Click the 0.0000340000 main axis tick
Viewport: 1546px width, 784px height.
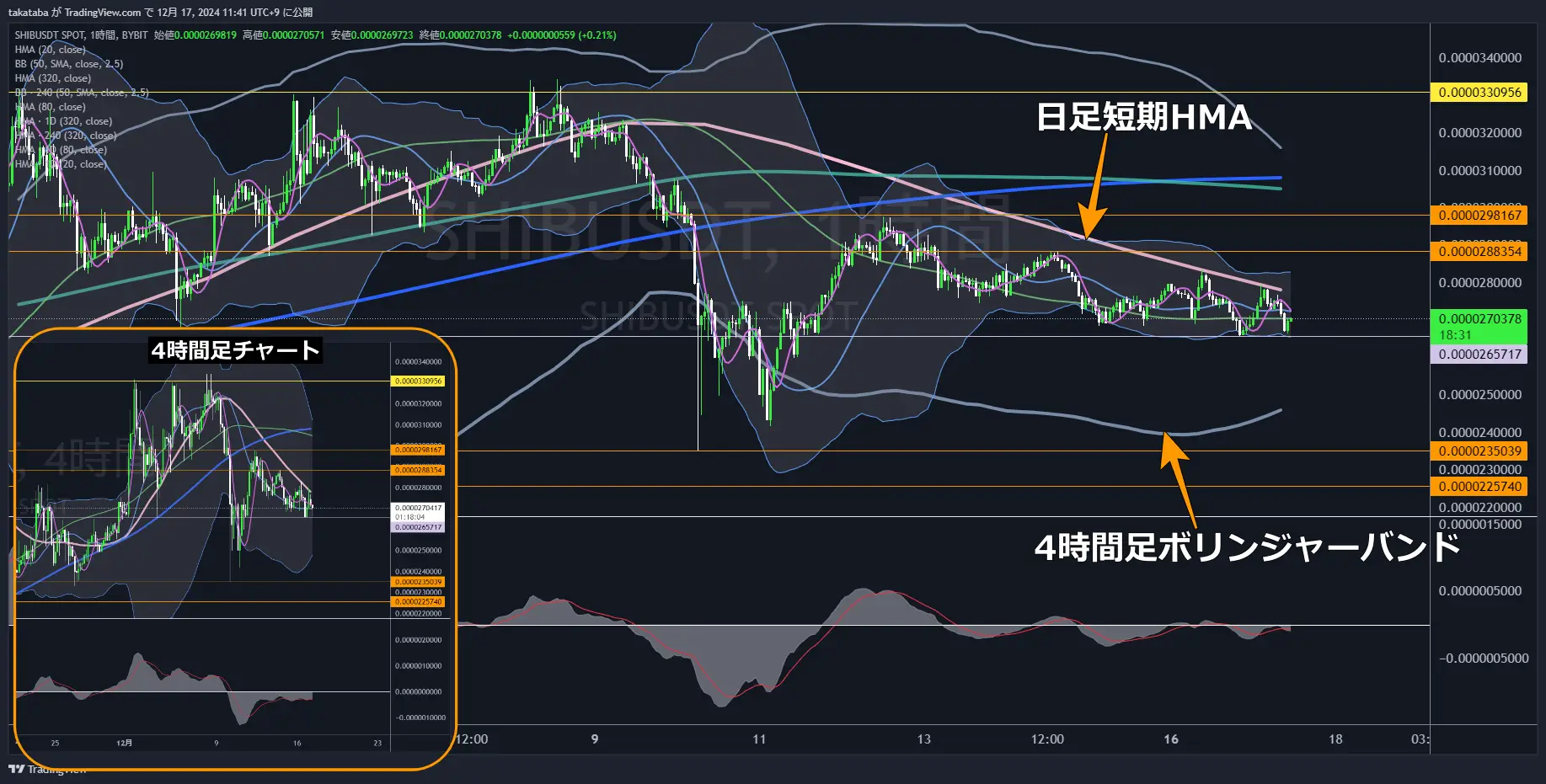pos(1479,58)
